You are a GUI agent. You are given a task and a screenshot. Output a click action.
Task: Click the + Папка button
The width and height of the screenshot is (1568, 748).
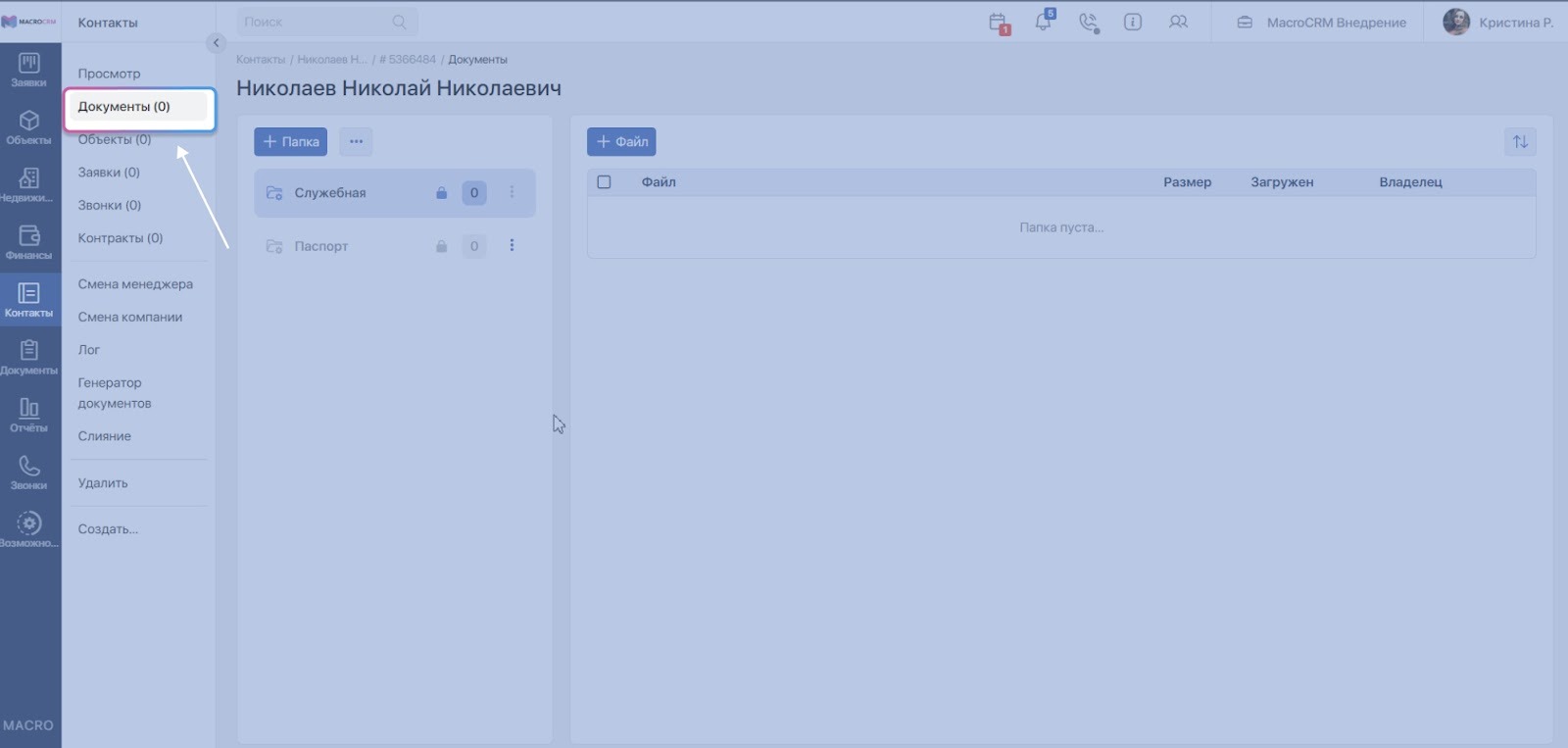click(x=291, y=142)
